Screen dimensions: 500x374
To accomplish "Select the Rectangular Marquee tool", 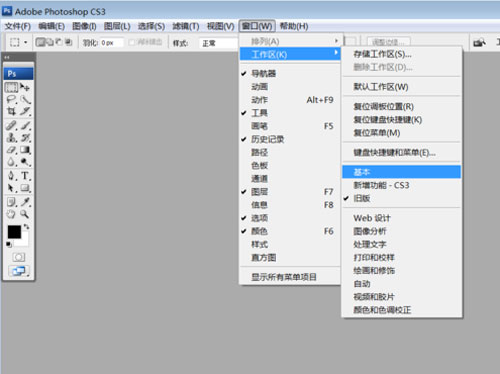I will pyautogui.click(x=11, y=88).
